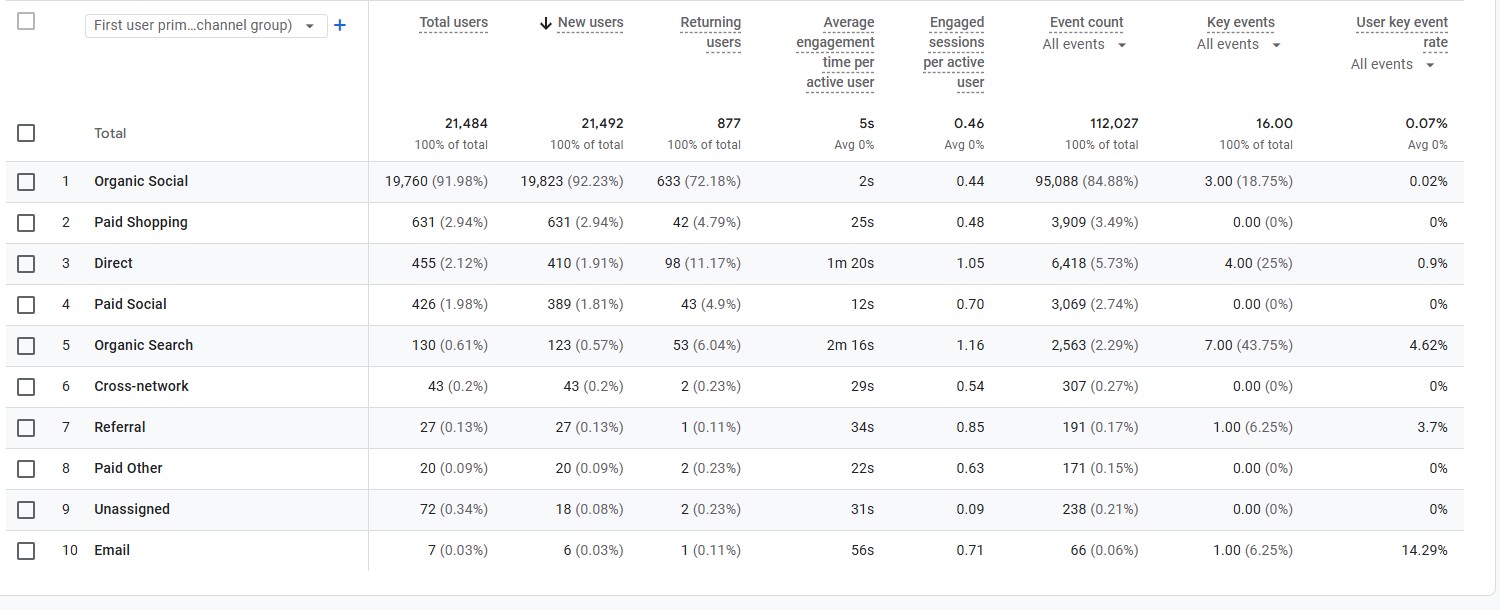This screenshot has width=1500, height=610.
Task: Tick the Unassigned row checkbox
Action: coord(26,510)
